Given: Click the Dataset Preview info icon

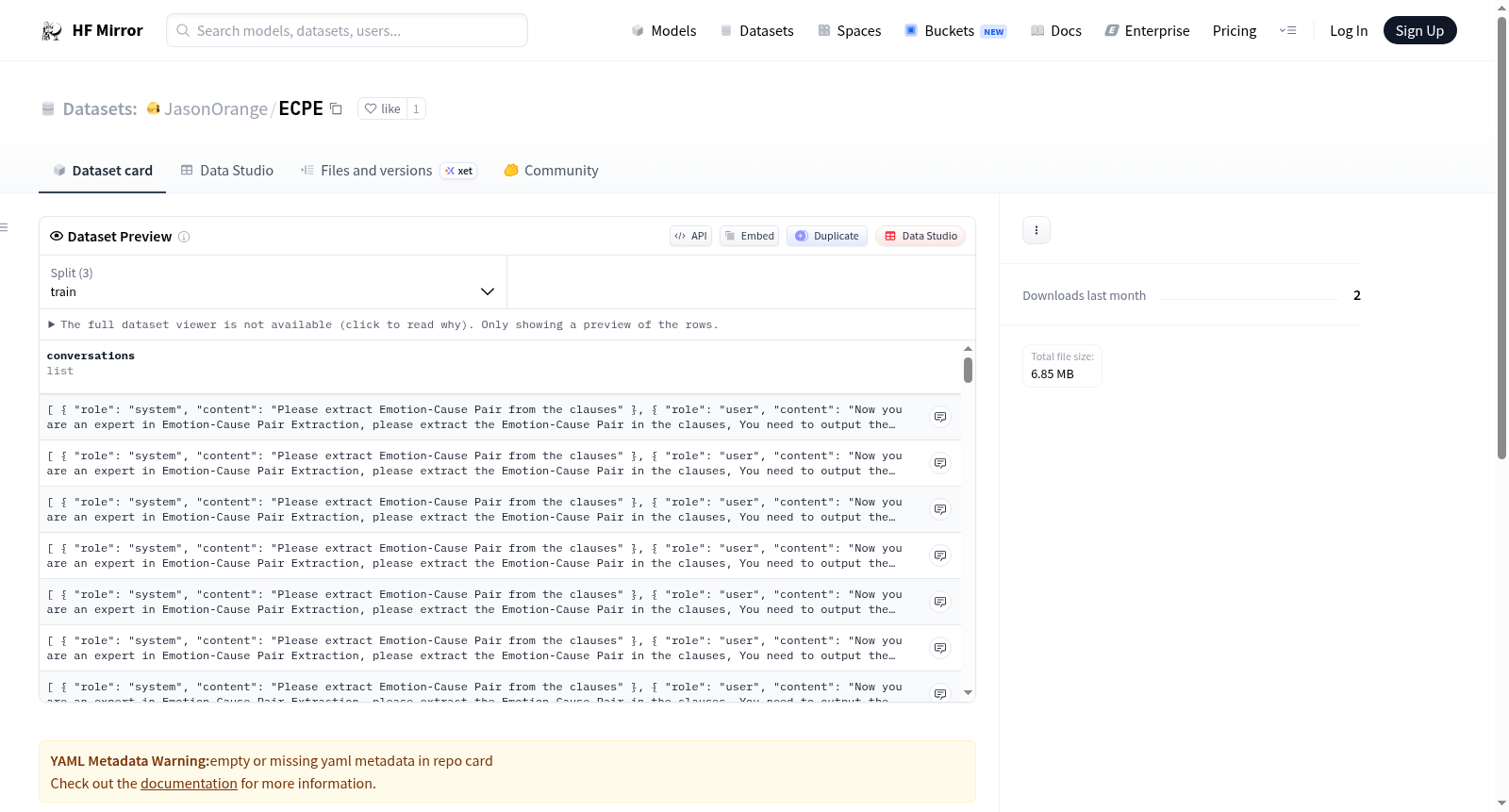Looking at the screenshot, I should click(184, 237).
